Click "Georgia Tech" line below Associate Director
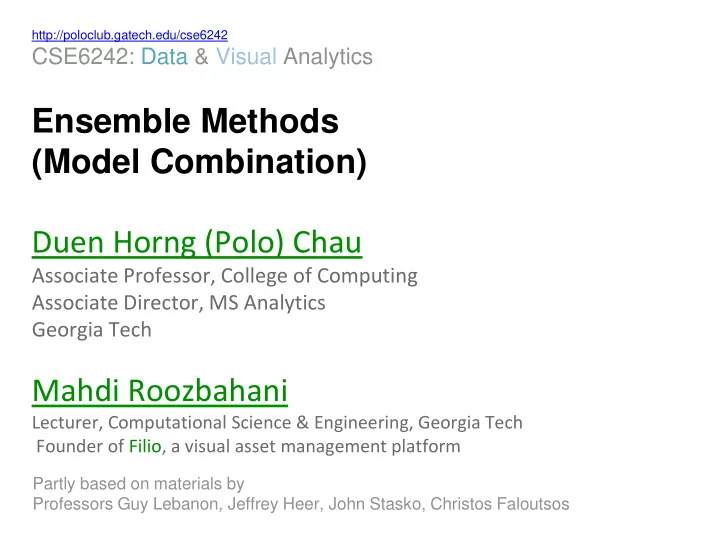The width and height of the screenshot is (720, 540). click(x=92, y=330)
